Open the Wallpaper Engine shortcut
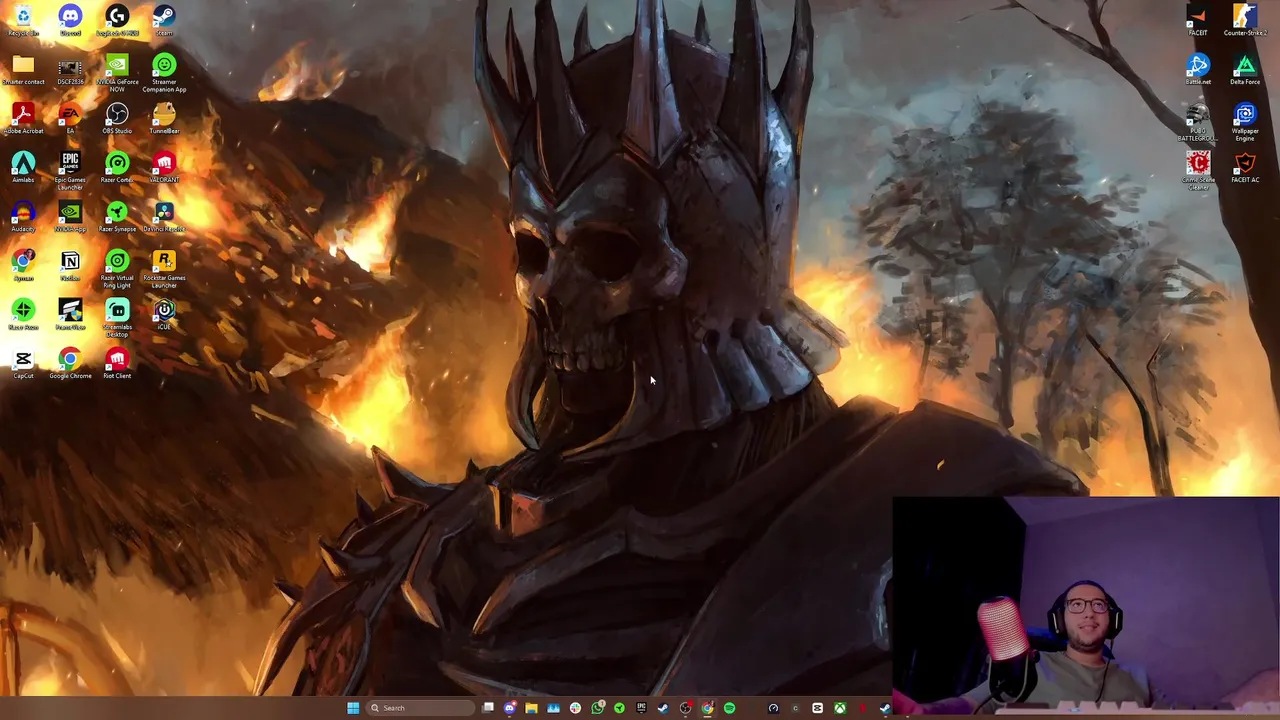Screen dimensions: 1280x720 (1244, 122)
